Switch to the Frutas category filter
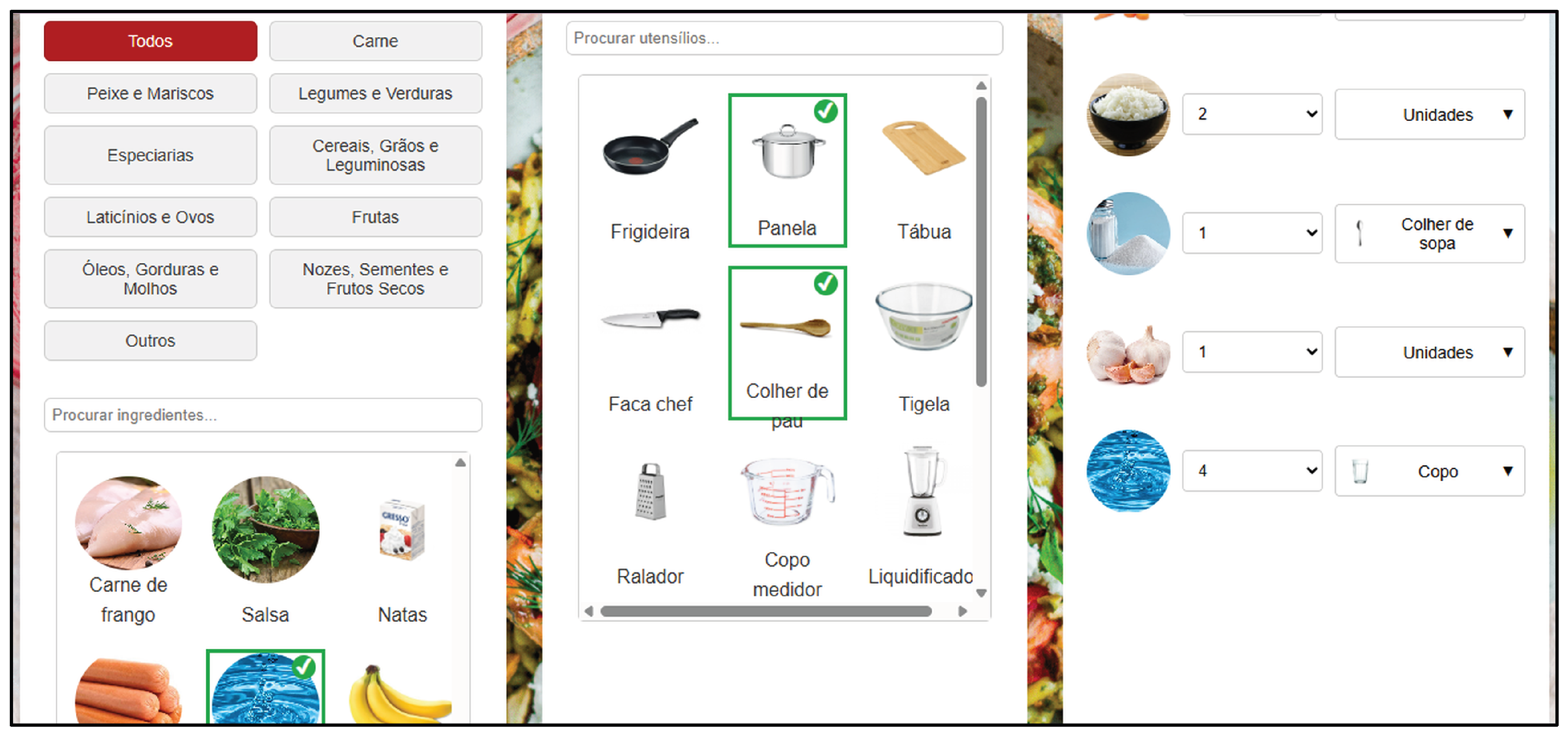The image size is (1568, 737). pyautogui.click(x=376, y=216)
